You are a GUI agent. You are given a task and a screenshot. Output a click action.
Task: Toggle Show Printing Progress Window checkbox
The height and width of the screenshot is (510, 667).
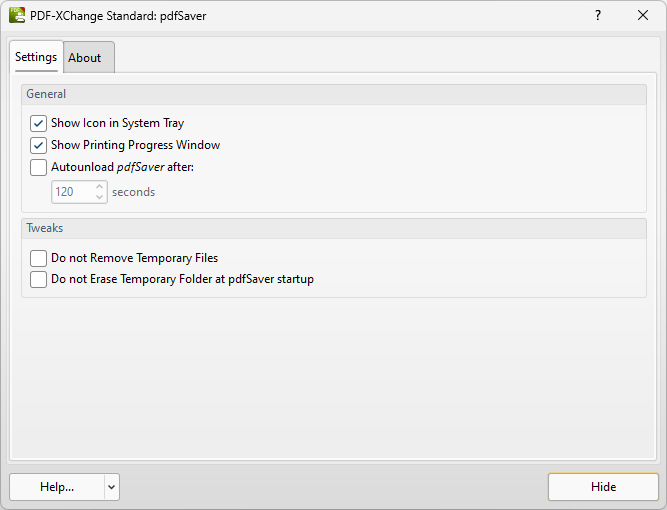pyautogui.click(x=38, y=145)
